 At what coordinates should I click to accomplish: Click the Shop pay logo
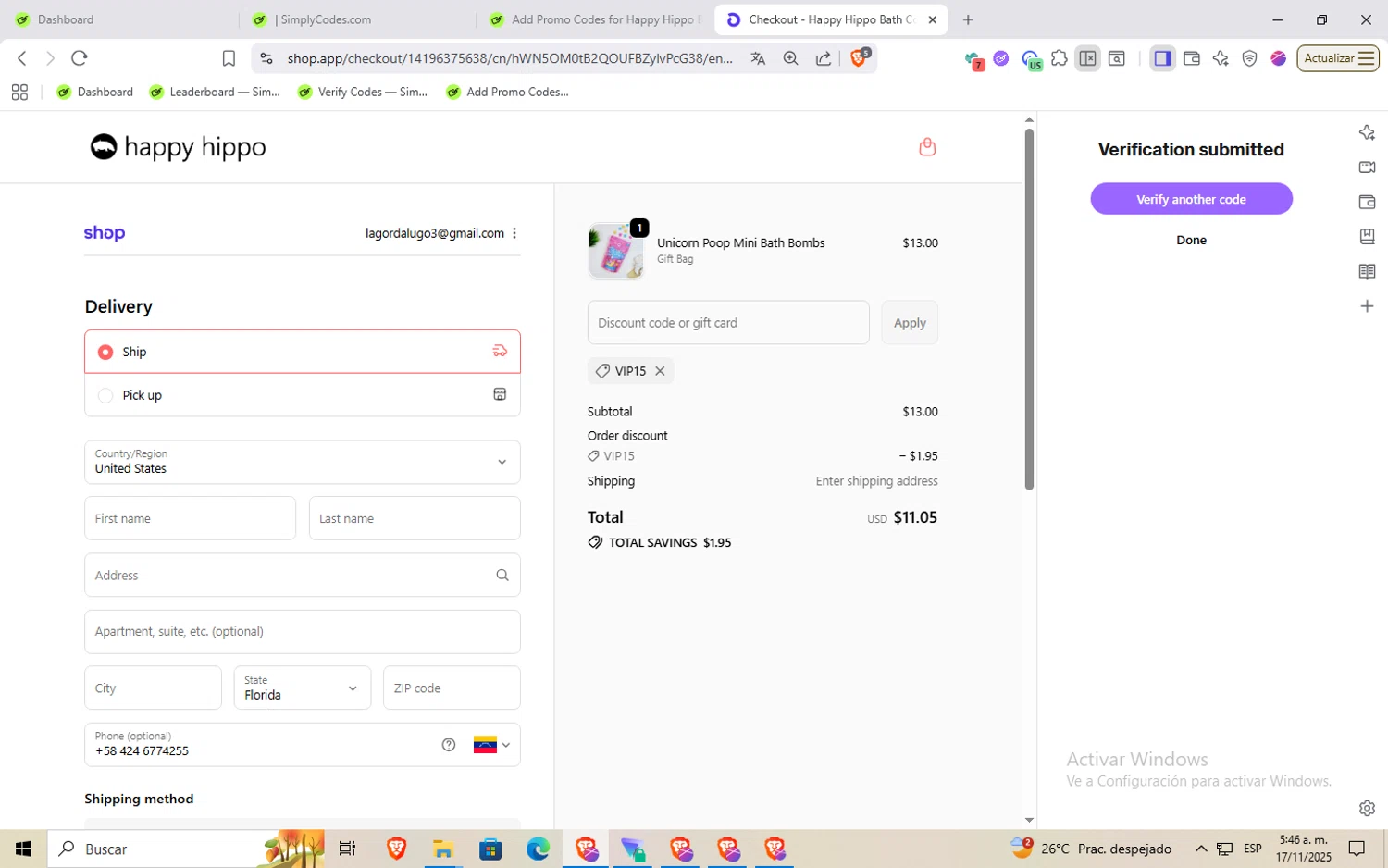pos(105,233)
